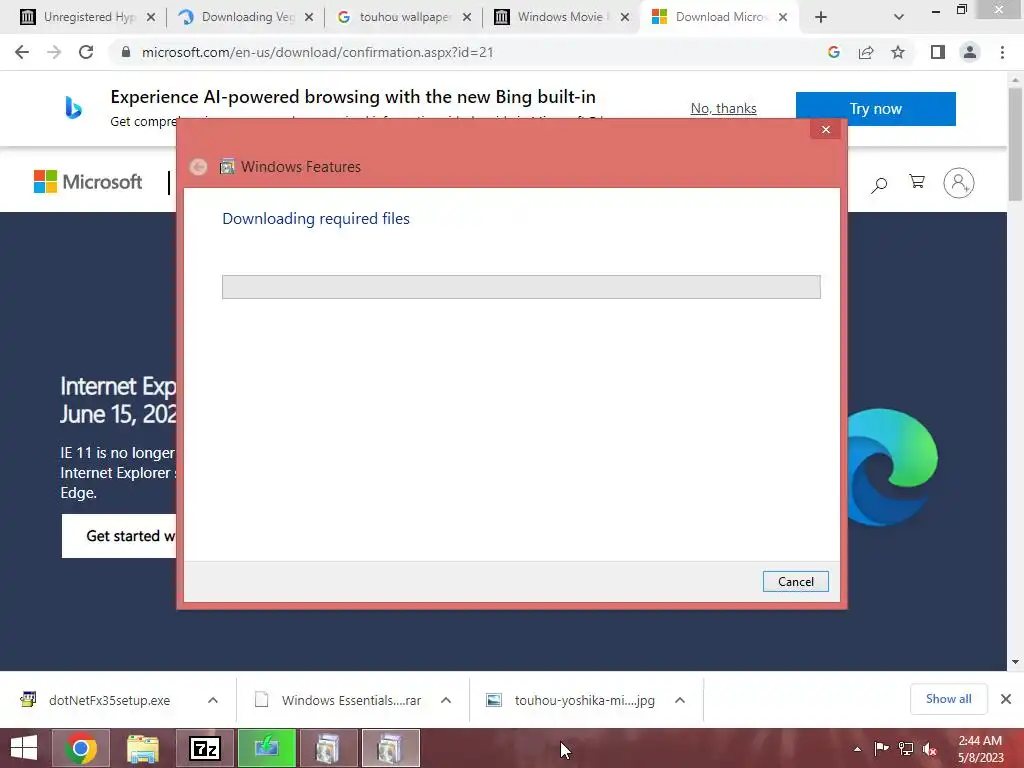This screenshot has width=1024, height=768.
Task: Click the Edge logo image
Action: [893, 466]
